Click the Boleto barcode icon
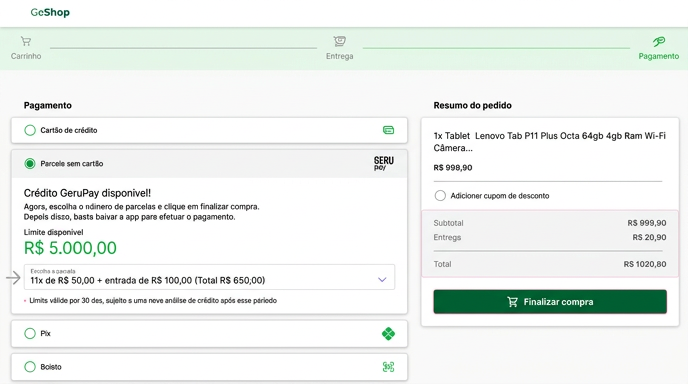This screenshot has height=384, width=688. [x=388, y=367]
